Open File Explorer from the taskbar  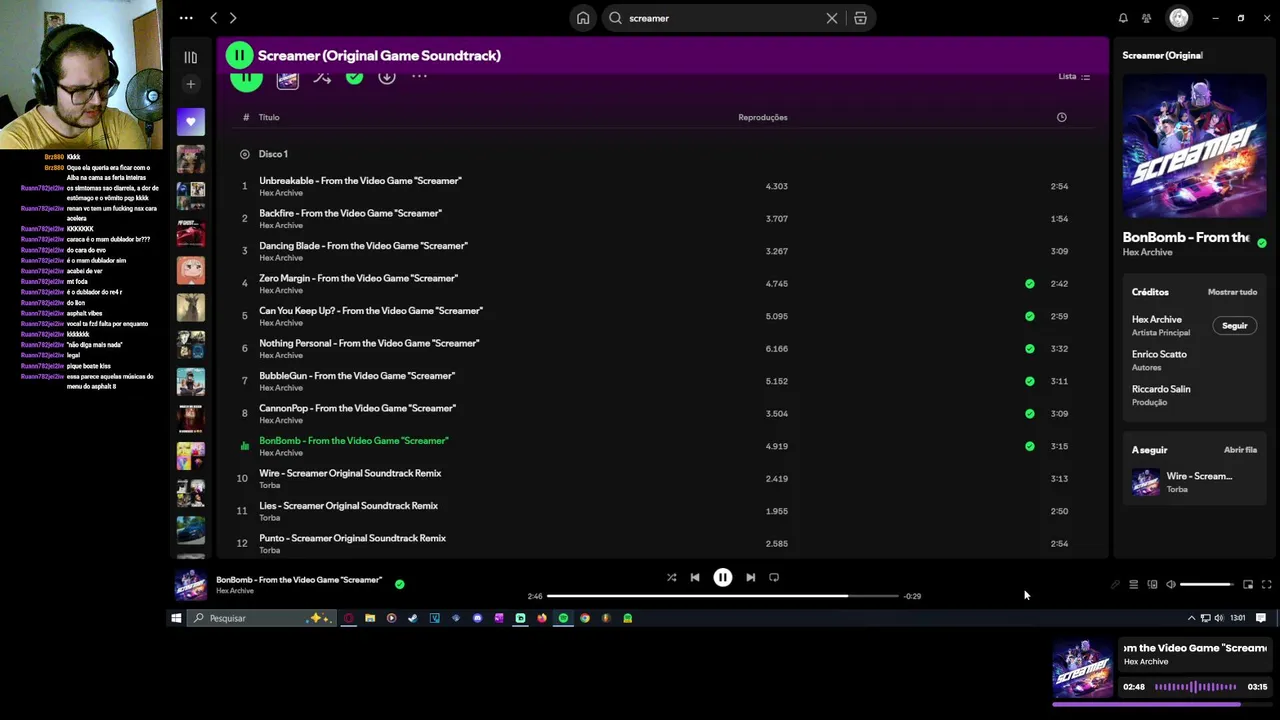point(370,618)
